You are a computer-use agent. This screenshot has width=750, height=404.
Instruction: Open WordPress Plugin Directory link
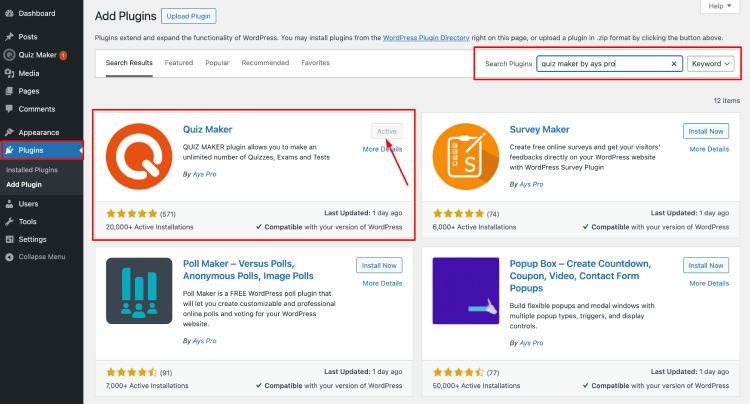[x=426, y=38]
